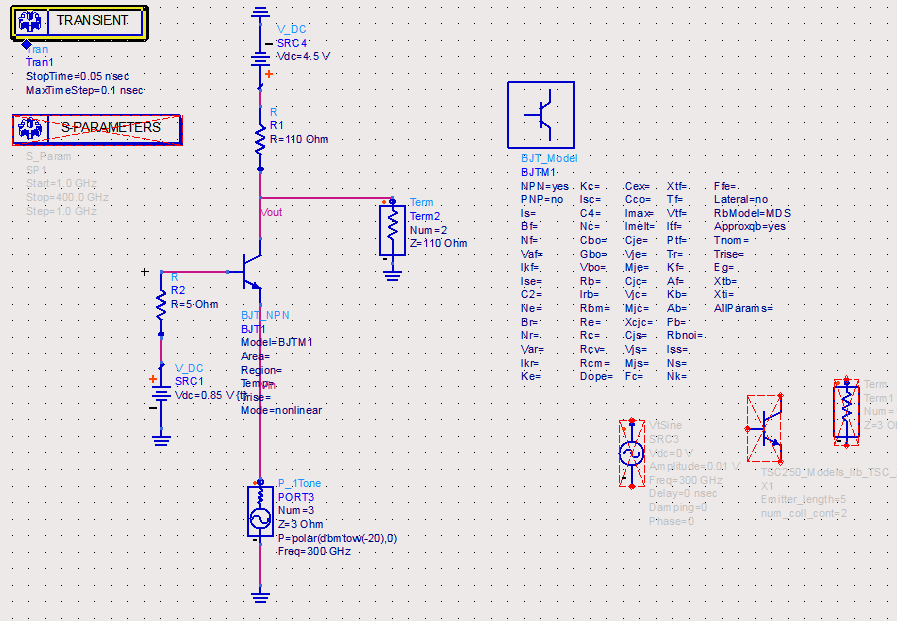Viewport: 897px width, 621px height.
Task: Click the Num=3 parameter of PORT3
Action: tap(296, 511)
